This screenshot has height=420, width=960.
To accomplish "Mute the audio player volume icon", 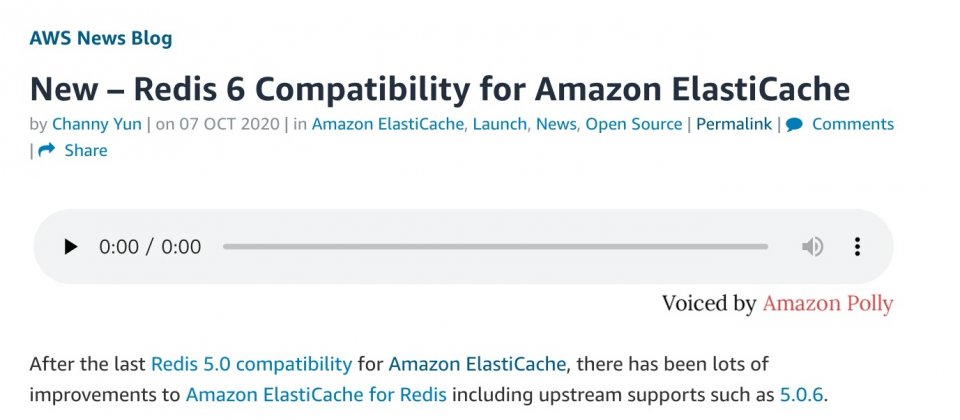I will pos(812,247).
